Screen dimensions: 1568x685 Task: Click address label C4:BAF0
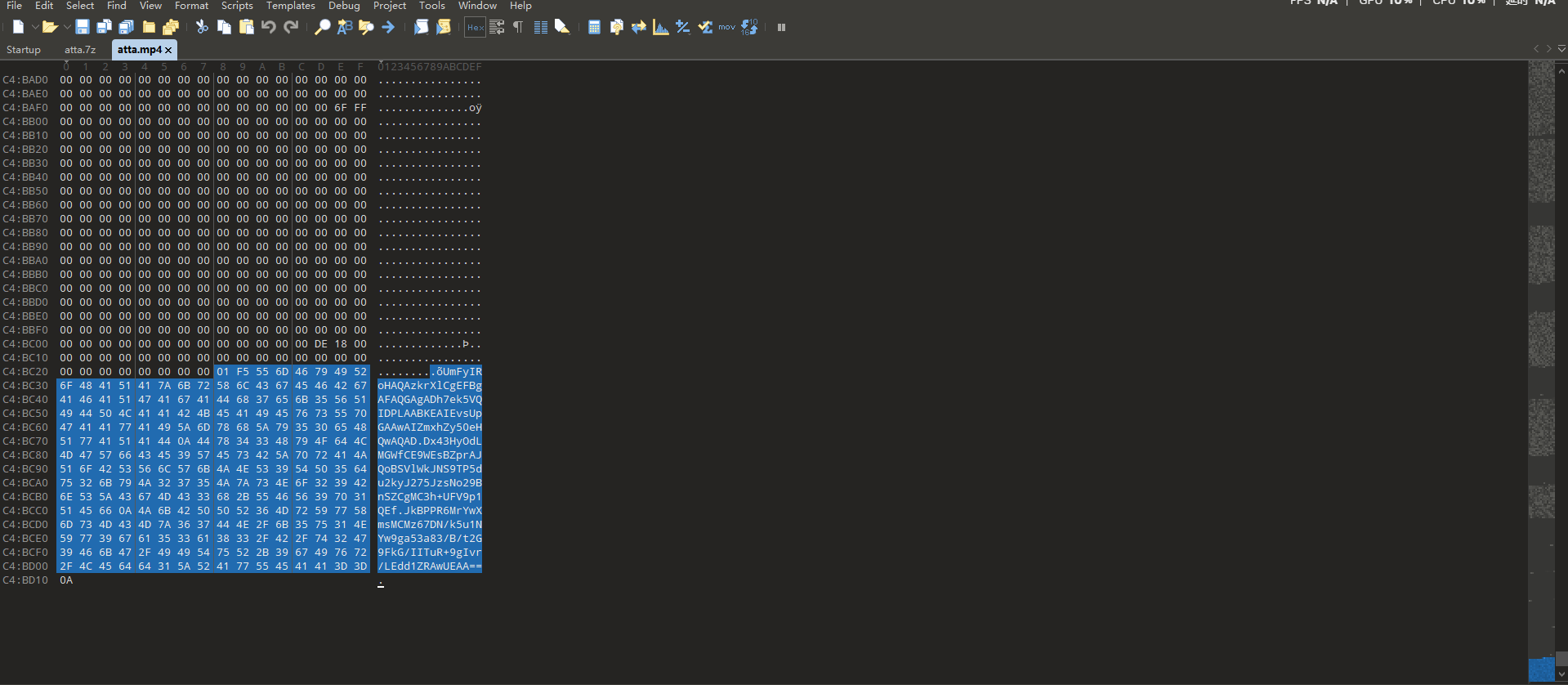tap(25, 108)
